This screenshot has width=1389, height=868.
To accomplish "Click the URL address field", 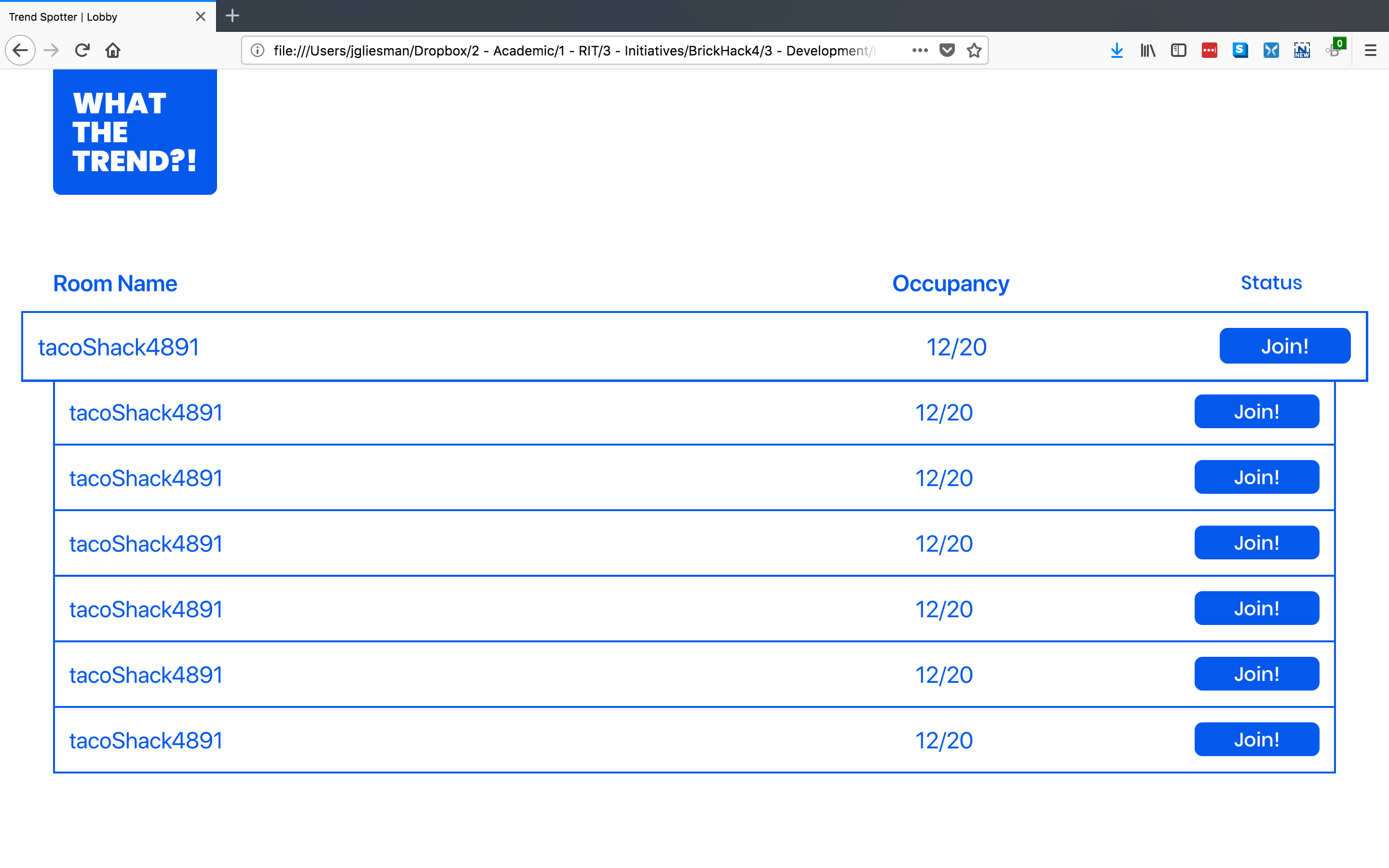I will 574,51.
